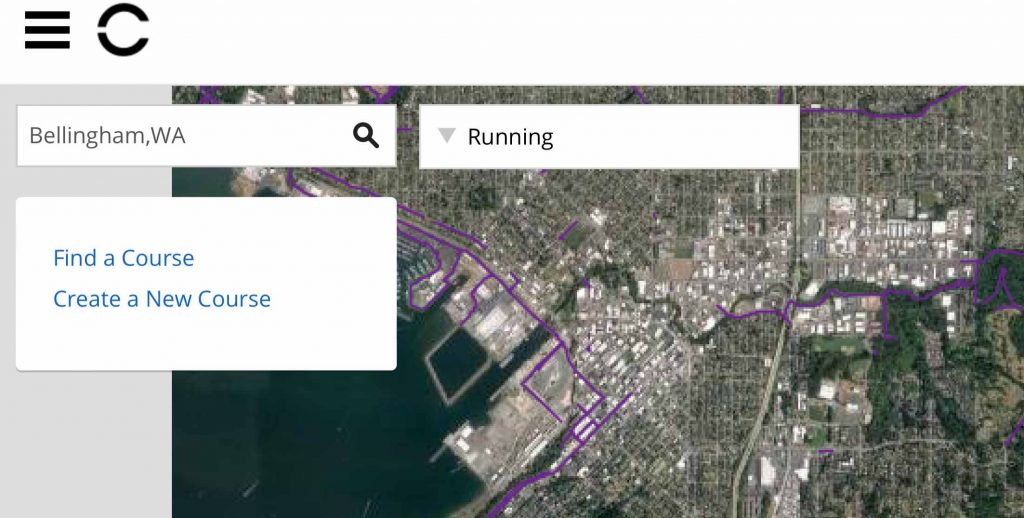Image resolution: width=1024 pixels, height=518 pixels.
Task: Click the blank white header bar area
Action: coord(600,40)
